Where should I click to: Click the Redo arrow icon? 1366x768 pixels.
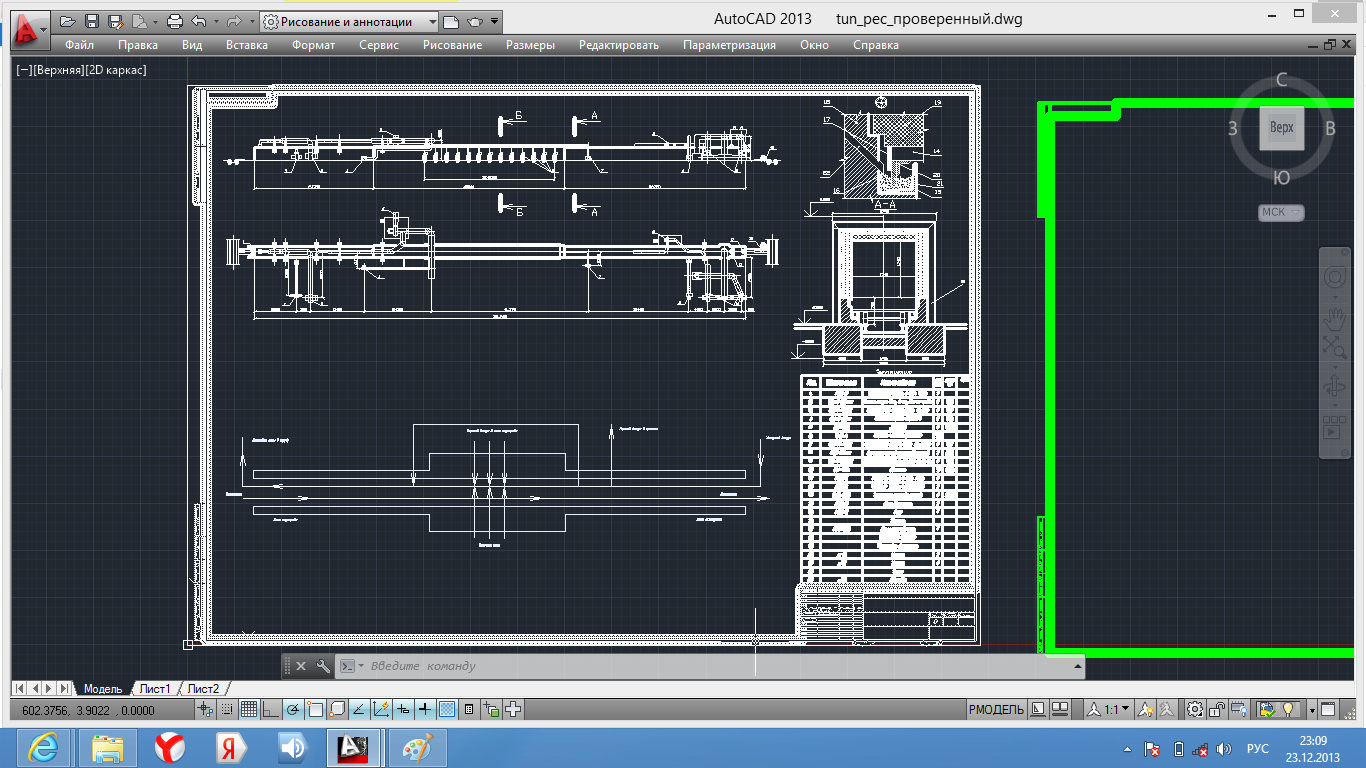coord(233,21)
